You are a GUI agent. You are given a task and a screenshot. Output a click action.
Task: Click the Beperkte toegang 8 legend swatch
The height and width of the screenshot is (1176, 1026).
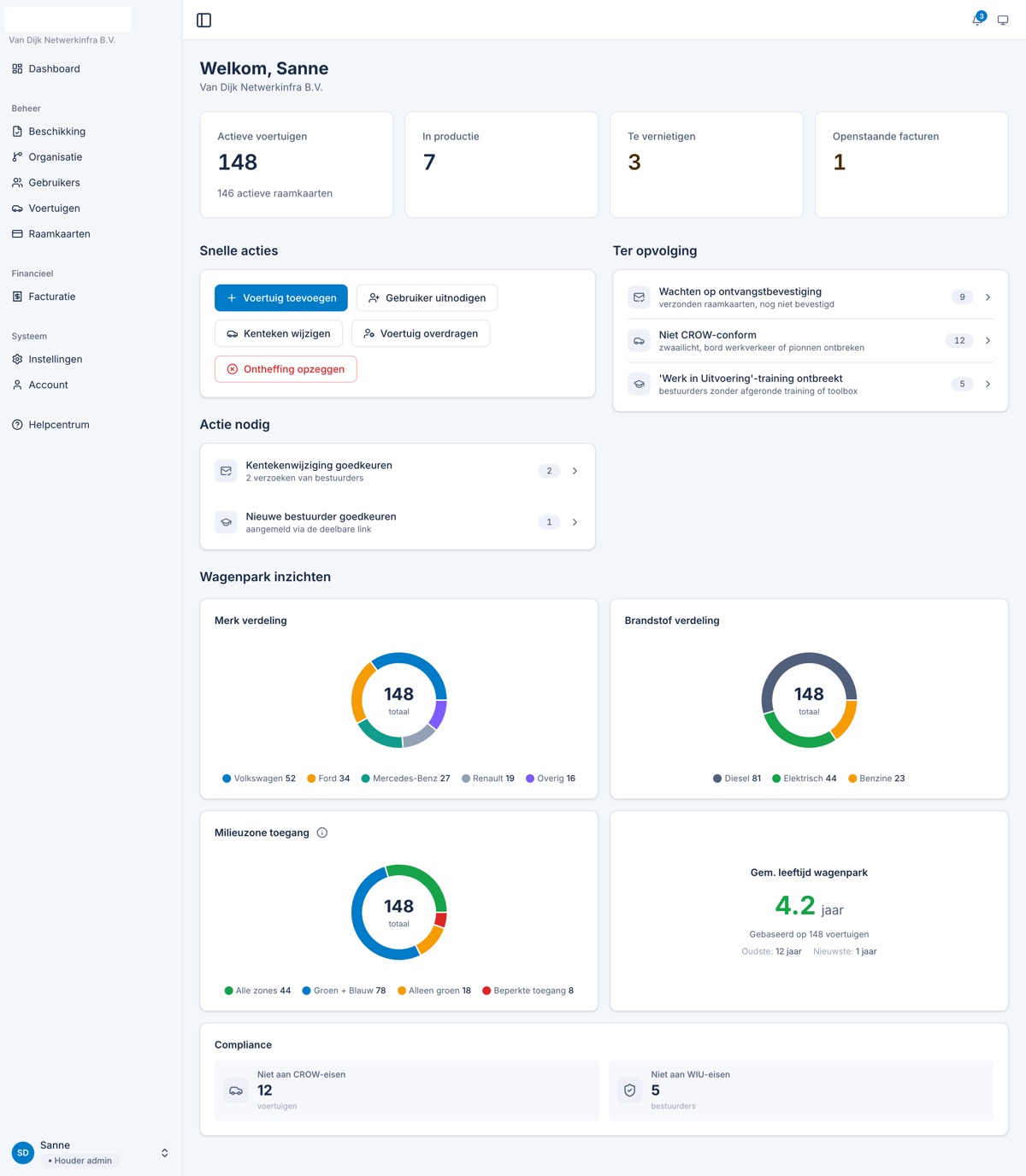tap(486, 991)
